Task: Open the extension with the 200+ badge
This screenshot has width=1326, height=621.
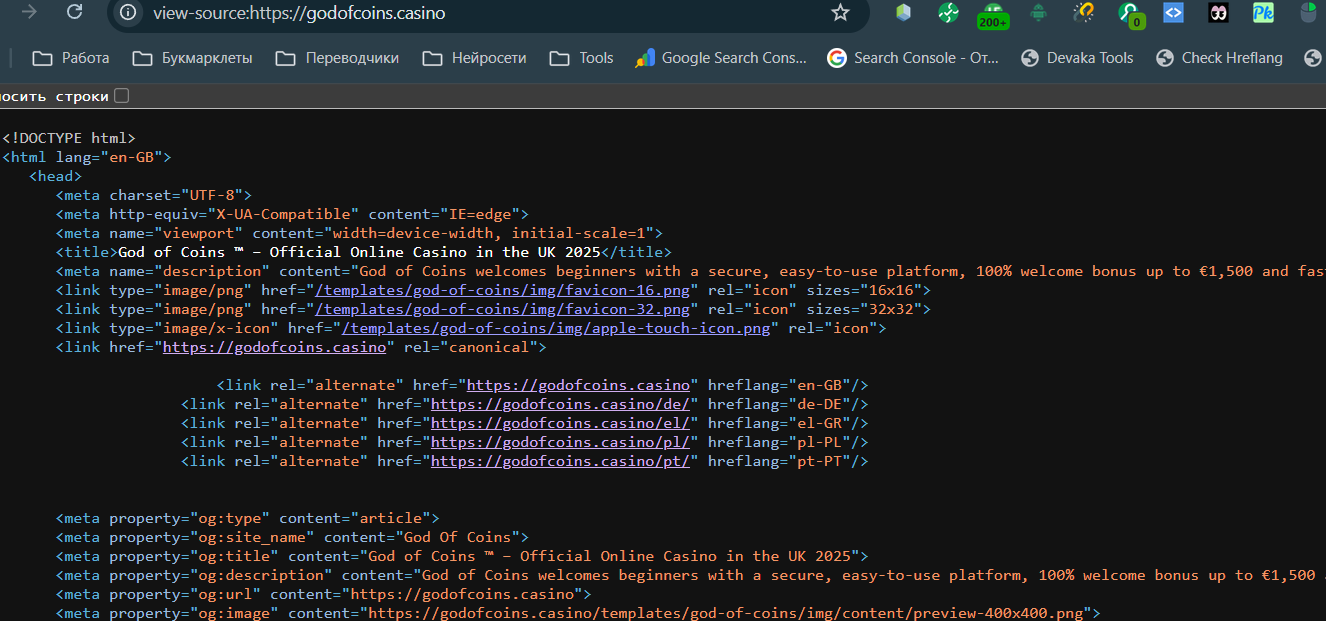Action: click(x=992, y=14)
